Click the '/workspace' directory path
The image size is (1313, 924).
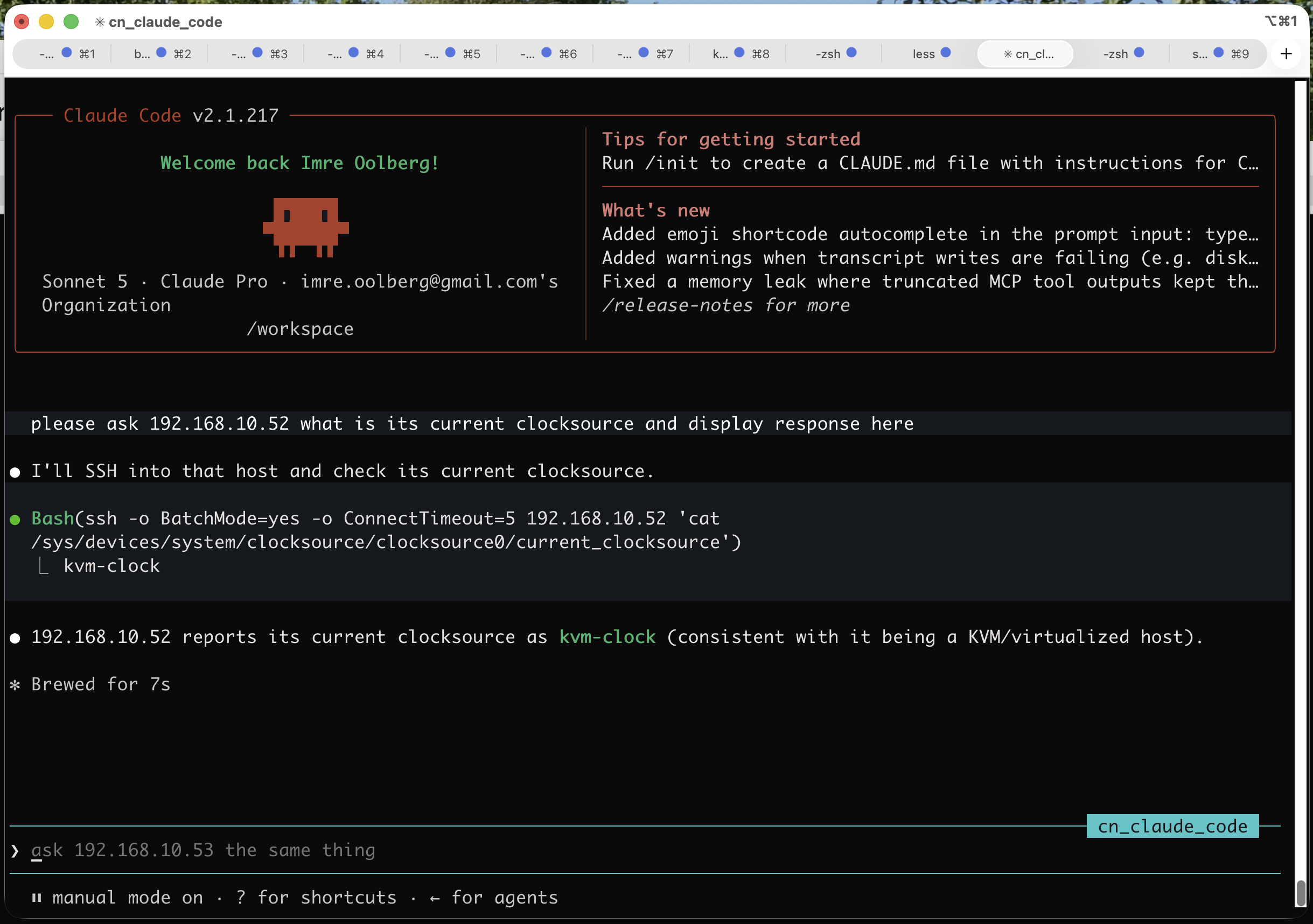coord(299,329)
